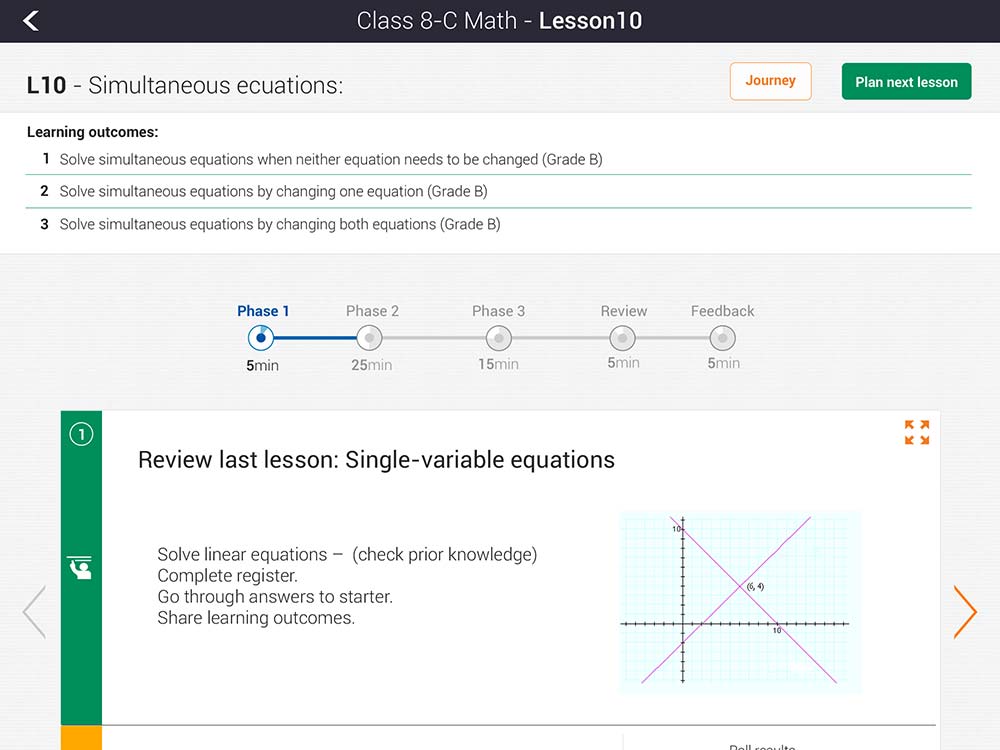The image size is (1000, 750).
Task: Select the Review timeline node
Action: (x=623, y=338)
